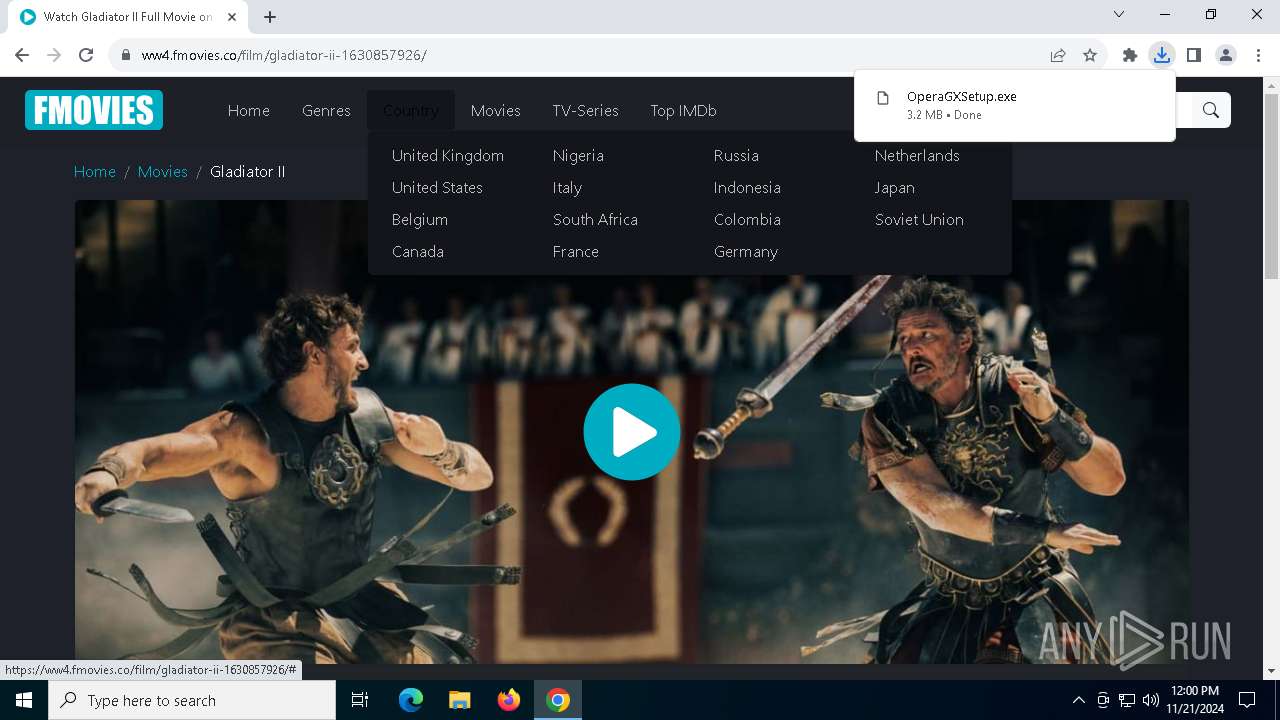1280x720 pixels.
Task: Select the Movies navigation item
Action: [x=496, y=110]
